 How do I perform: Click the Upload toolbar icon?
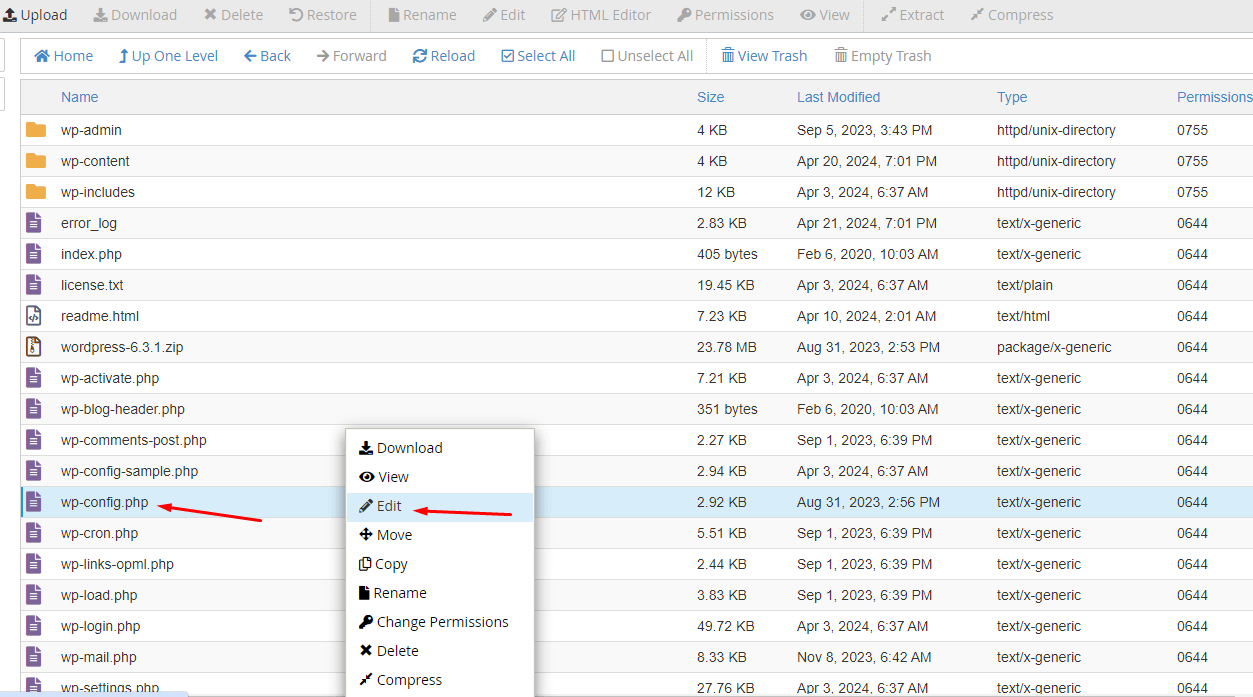pos(10,15)
